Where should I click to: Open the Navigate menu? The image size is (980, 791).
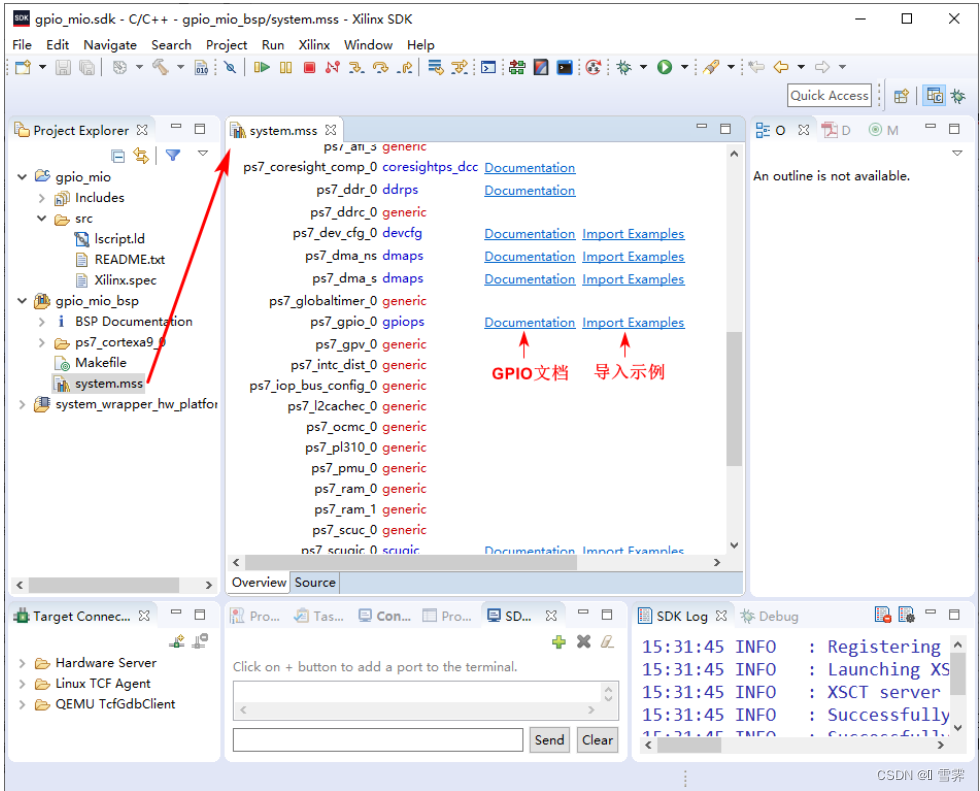tap(110, 45)
